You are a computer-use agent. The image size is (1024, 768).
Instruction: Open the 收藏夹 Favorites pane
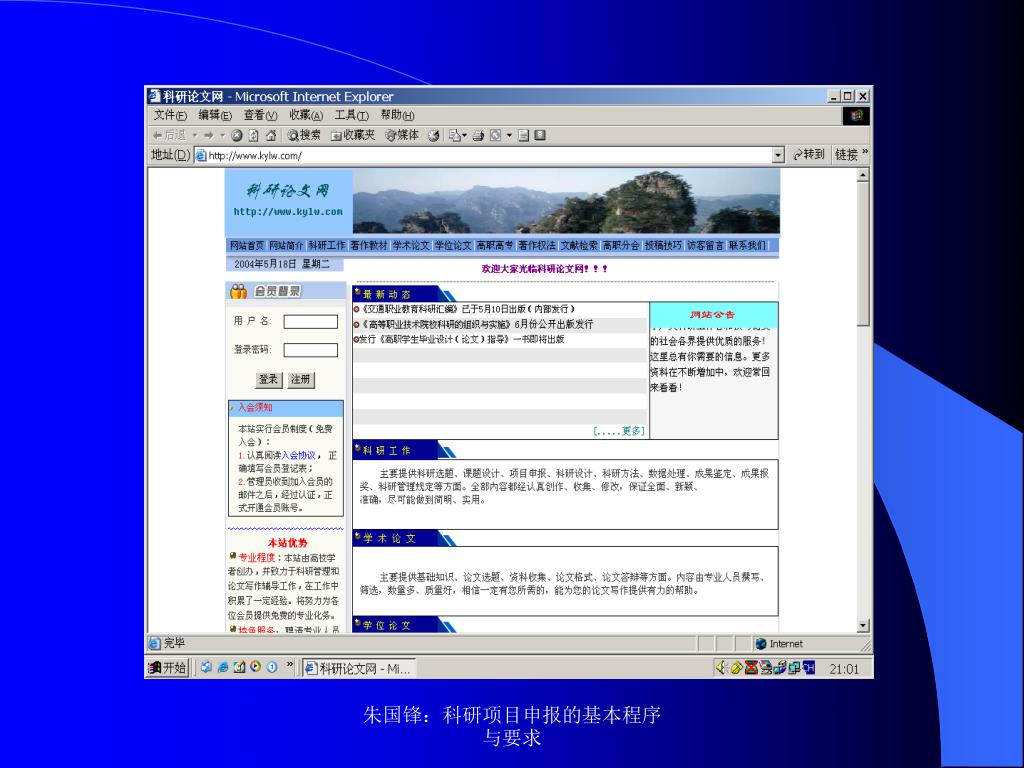[353, 135]
